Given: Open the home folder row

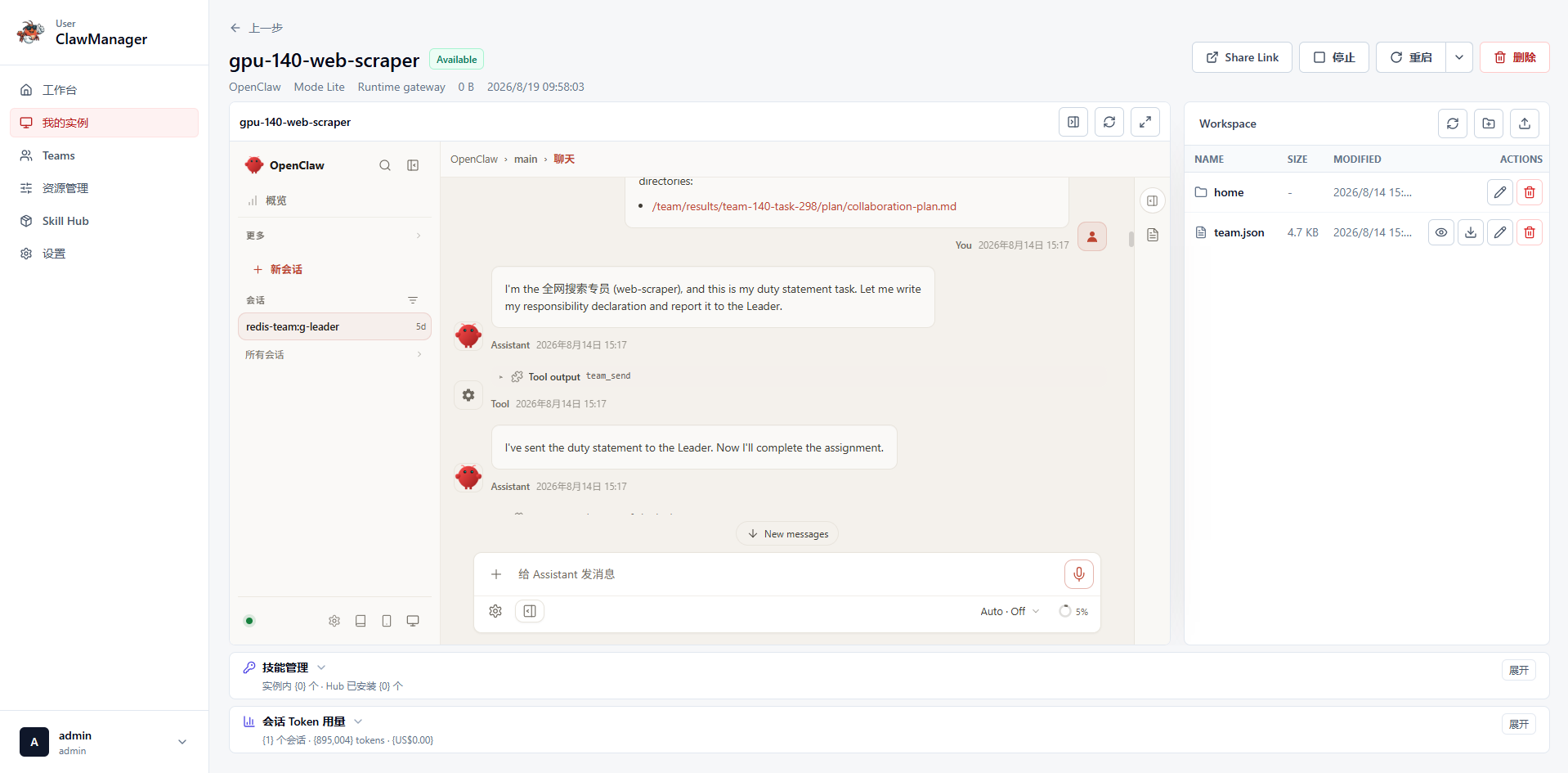Looking at the screenshot, I should [x=1367, y=192].
